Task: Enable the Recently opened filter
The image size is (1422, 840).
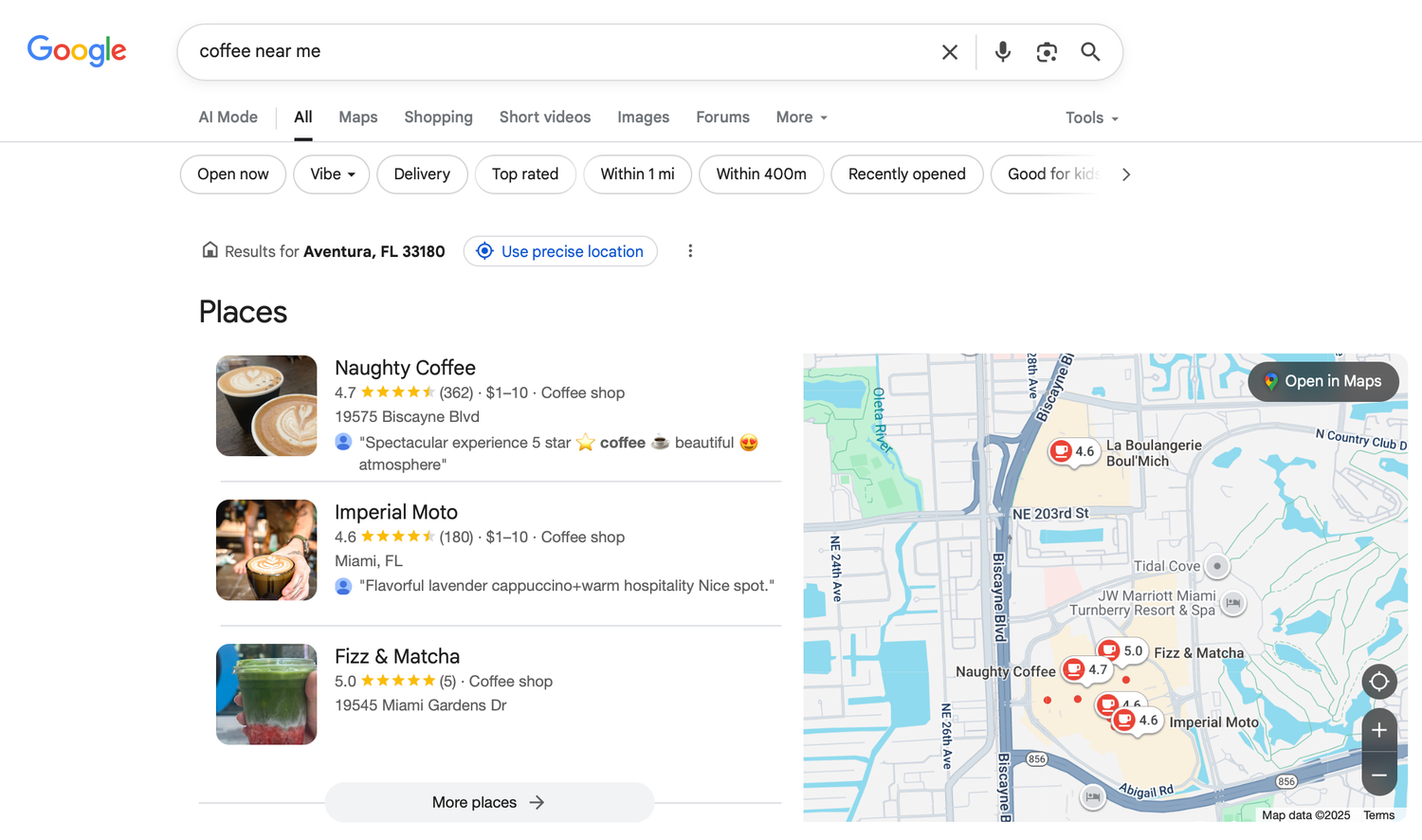Action: click(x=906, y=174)
